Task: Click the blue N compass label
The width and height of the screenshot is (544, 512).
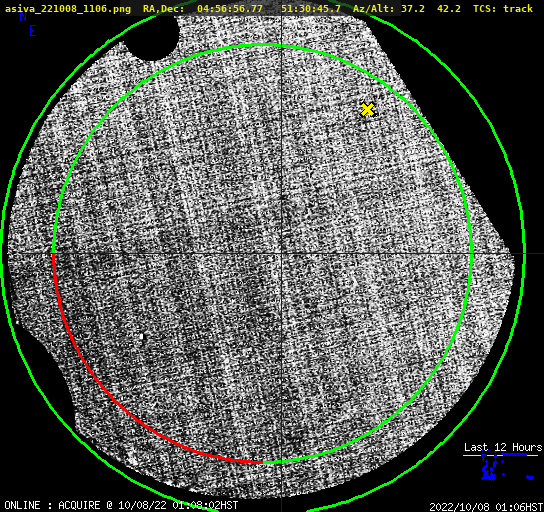Action: pos(23,16)
